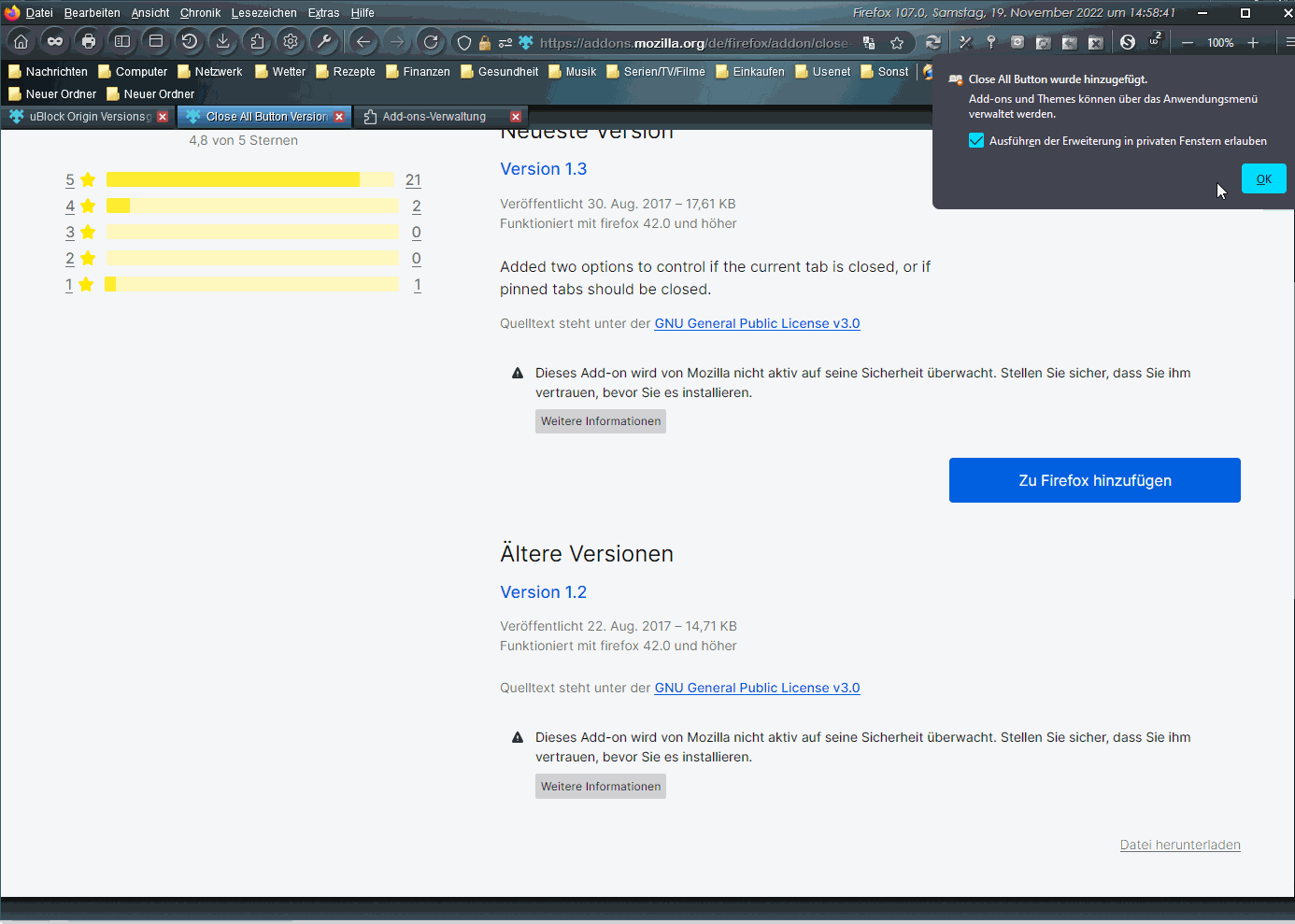This screenshot has width=1295, height=924.
Task: Bookmark this page with the star icon
Action: click(x=897, y=43)
